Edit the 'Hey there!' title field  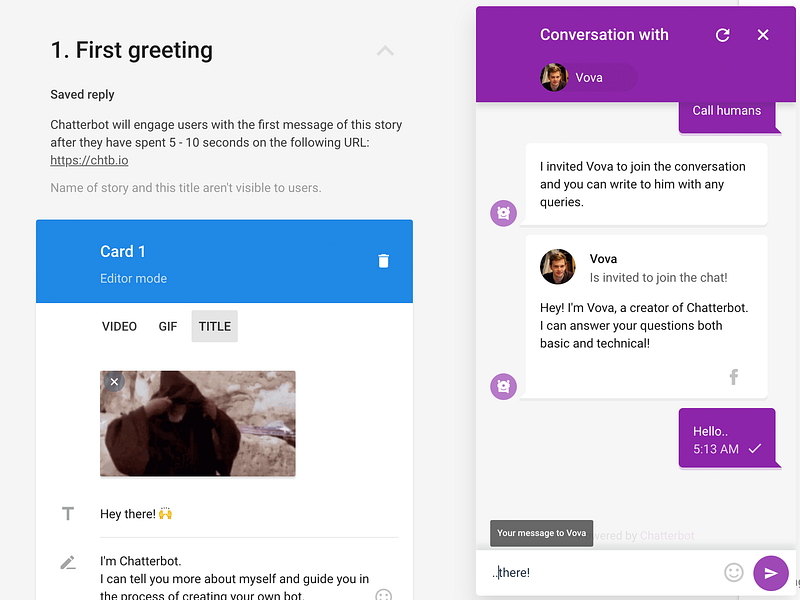click(x=249, y=514)
